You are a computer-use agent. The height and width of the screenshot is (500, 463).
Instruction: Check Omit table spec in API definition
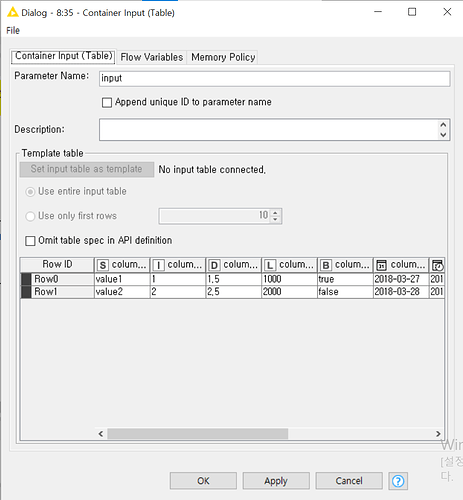tap(30, 241)
